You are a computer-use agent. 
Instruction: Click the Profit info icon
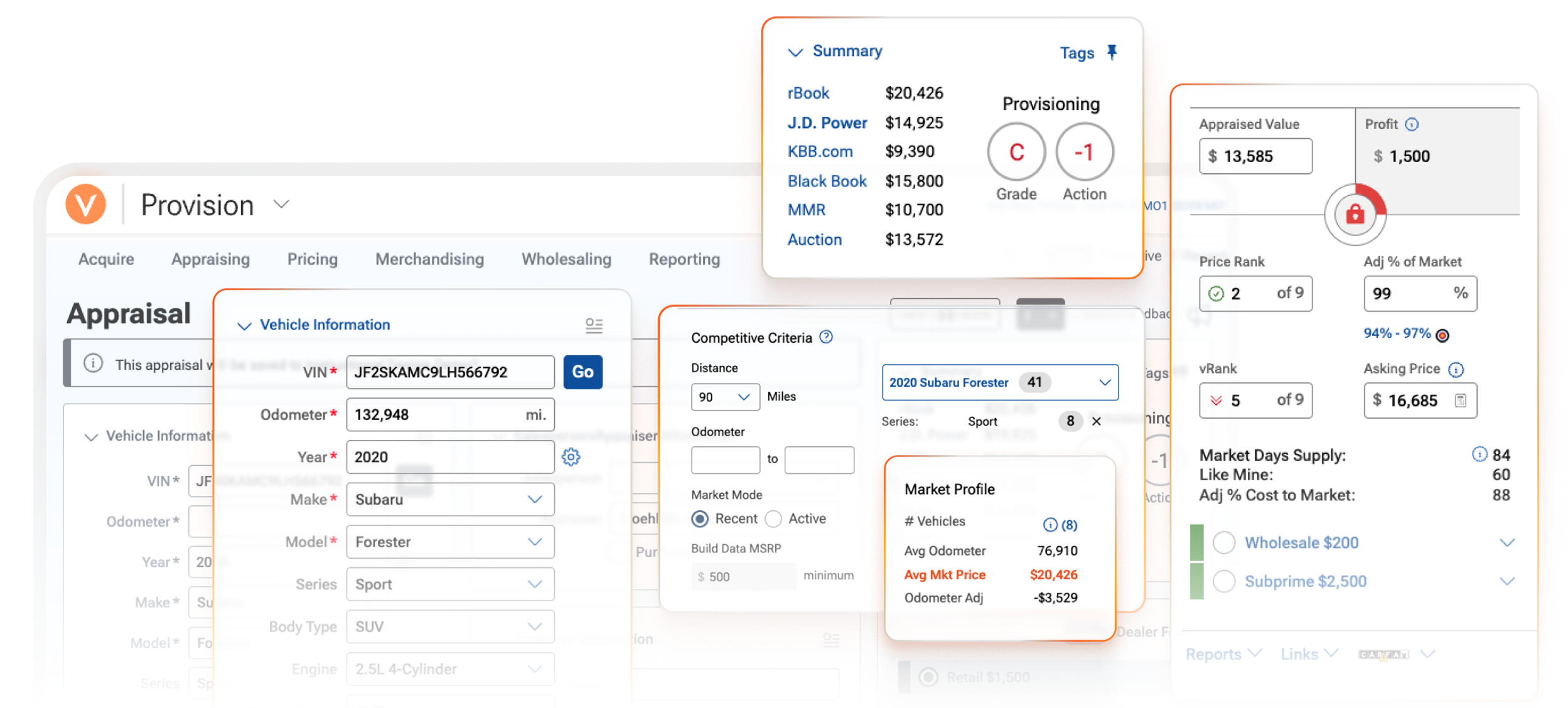coord(1412,124)
